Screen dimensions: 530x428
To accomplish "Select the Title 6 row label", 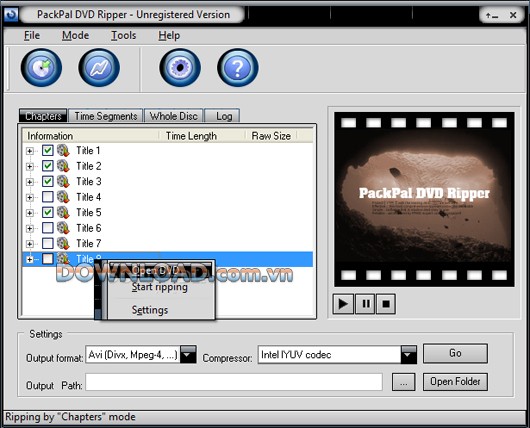I will coord(89,228).
